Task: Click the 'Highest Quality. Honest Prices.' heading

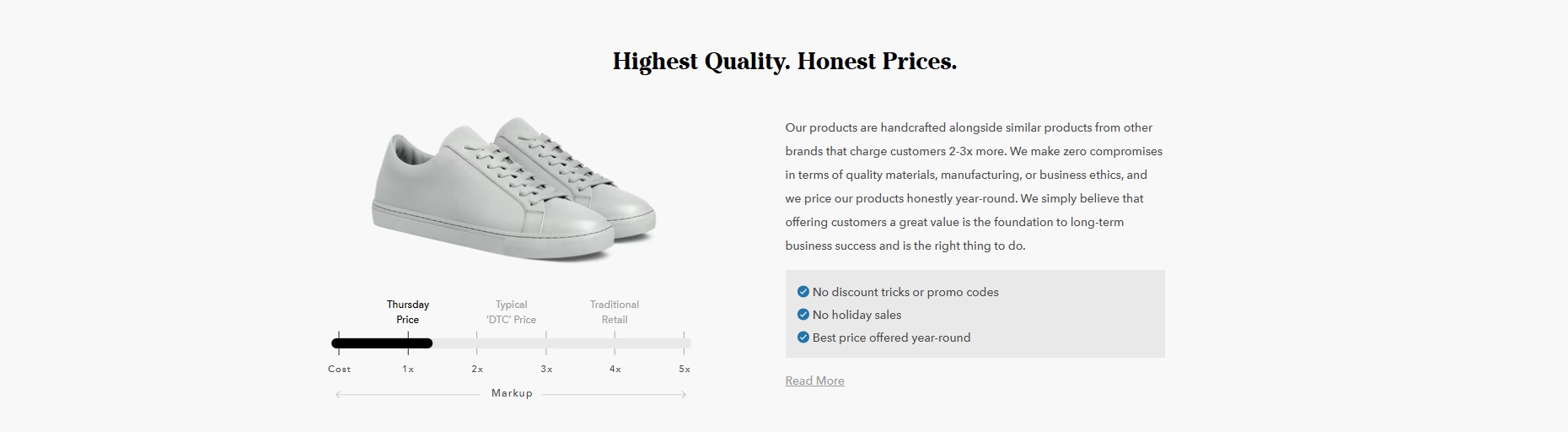Action: 784,62
